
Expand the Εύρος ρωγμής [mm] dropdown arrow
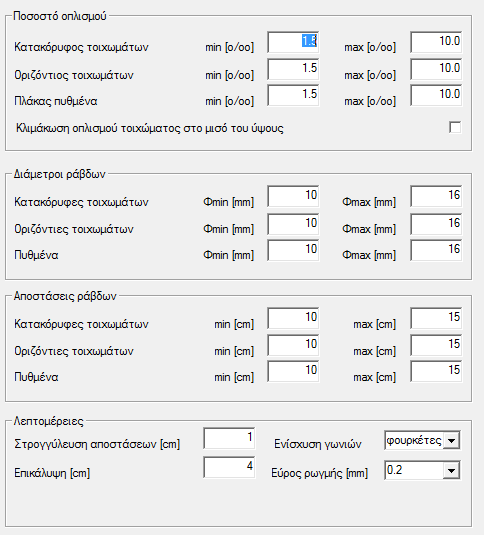point(451,471)
